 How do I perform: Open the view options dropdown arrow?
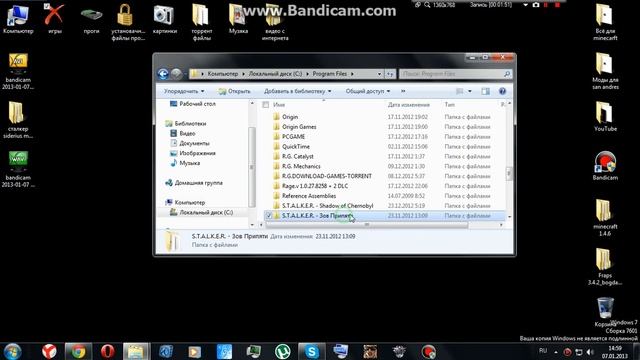click(470, 91)
